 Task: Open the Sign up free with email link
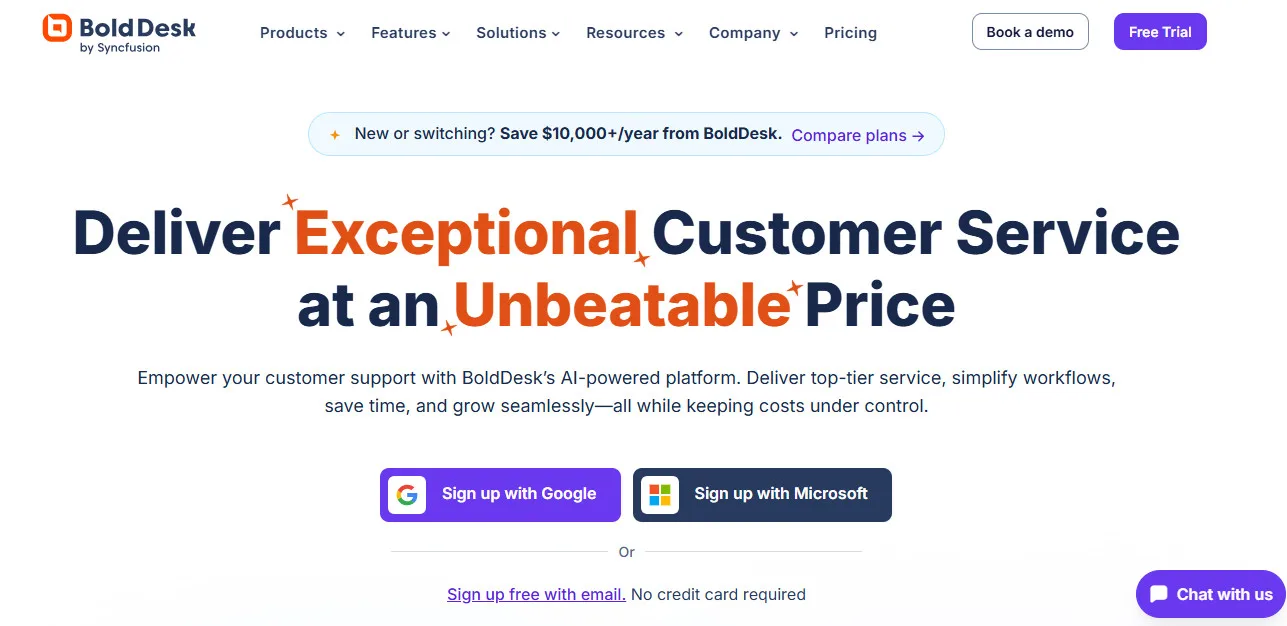point(536,594)
